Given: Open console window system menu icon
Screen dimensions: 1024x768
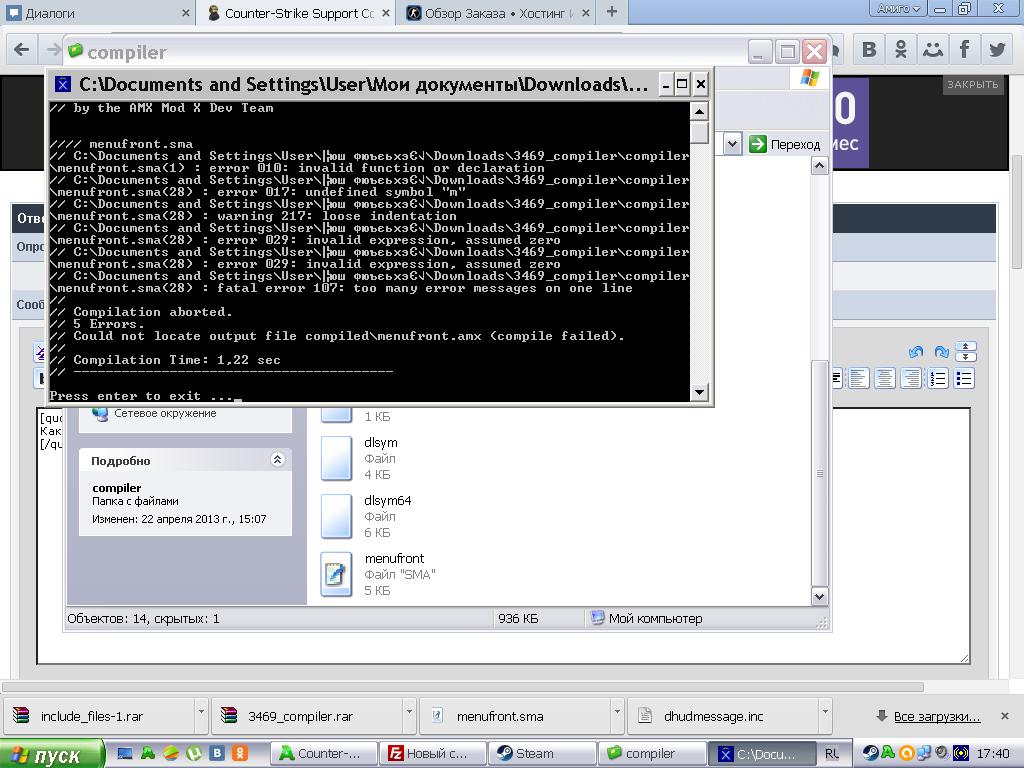Looking at the screenshot, I should click(x=63, y=84).
